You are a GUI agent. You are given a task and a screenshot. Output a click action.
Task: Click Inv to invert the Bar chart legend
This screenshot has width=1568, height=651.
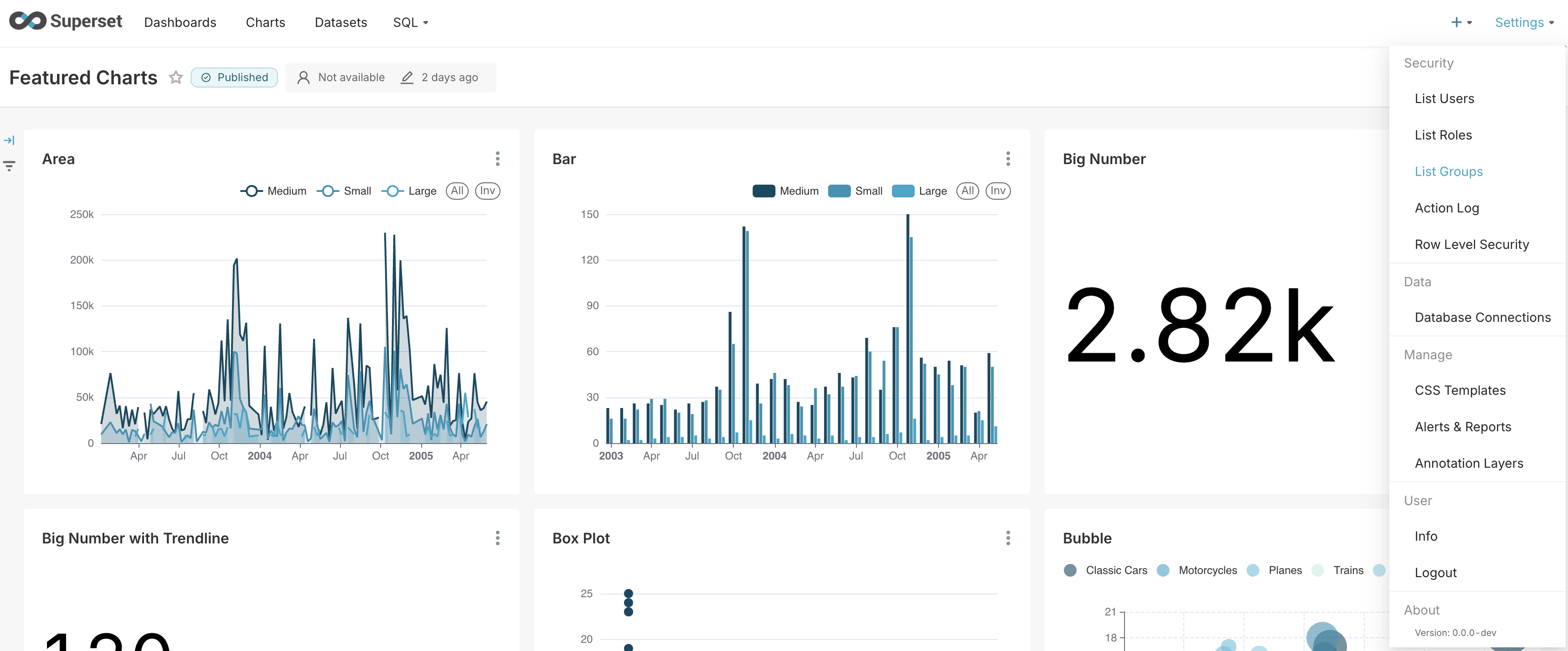(x=998, y=191)
